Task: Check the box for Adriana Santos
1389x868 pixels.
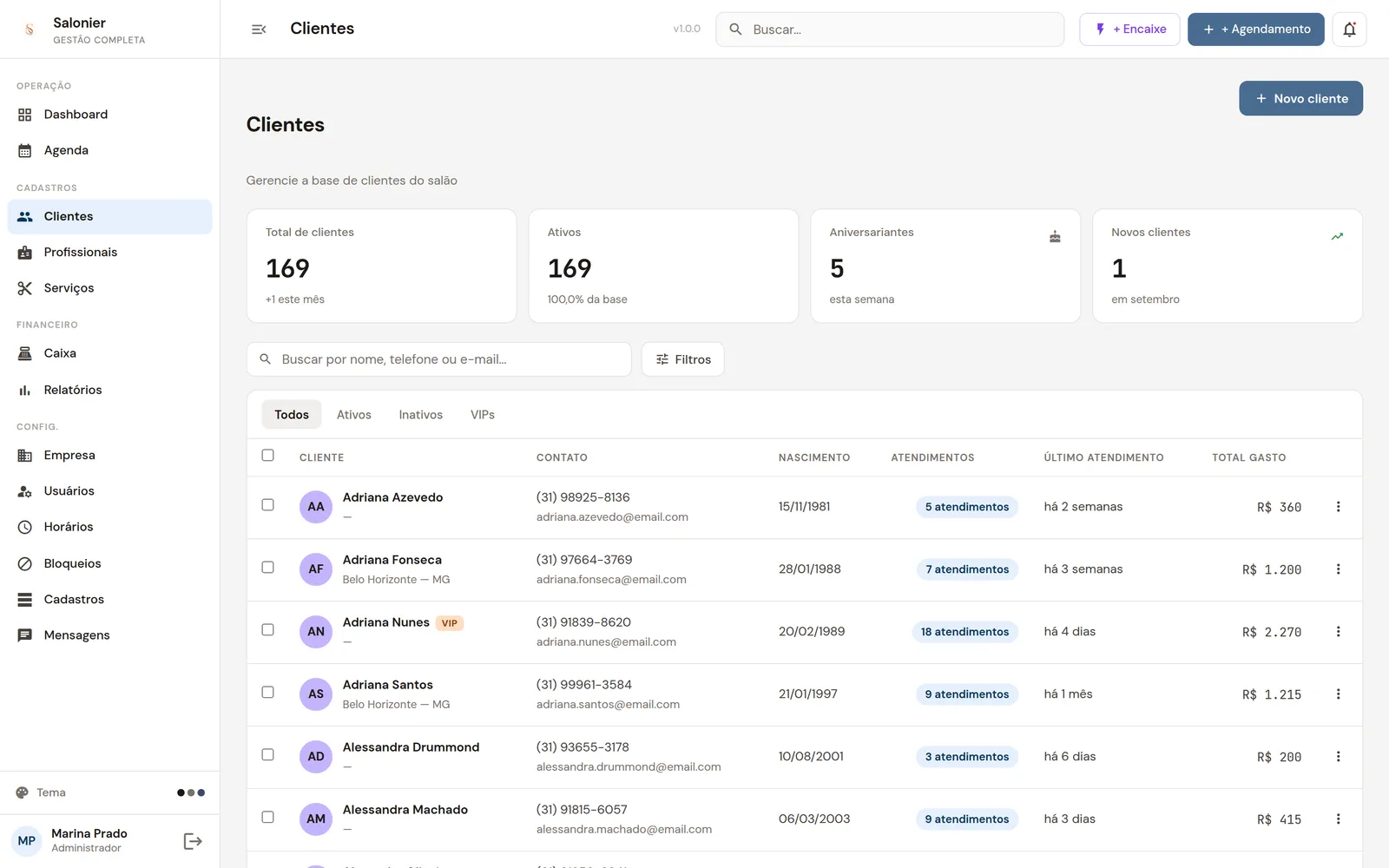Action: point(267,693)
